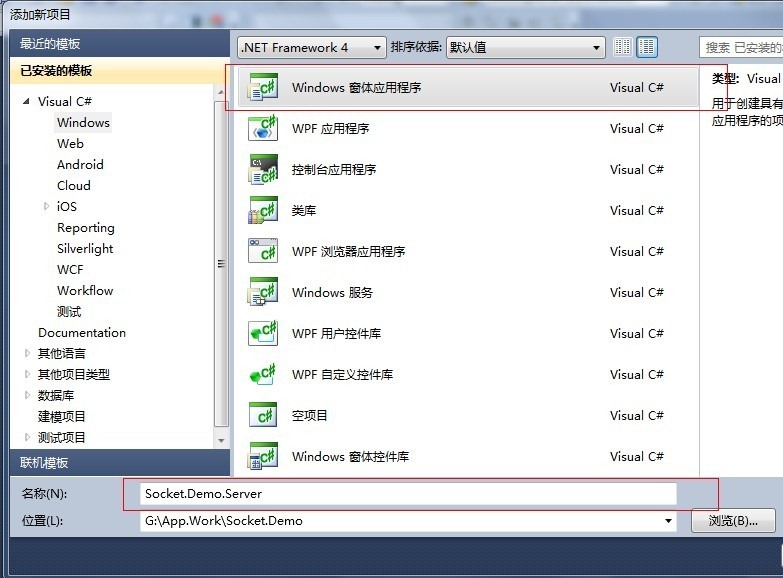Switch to medium icons list view

pos(647,47)
